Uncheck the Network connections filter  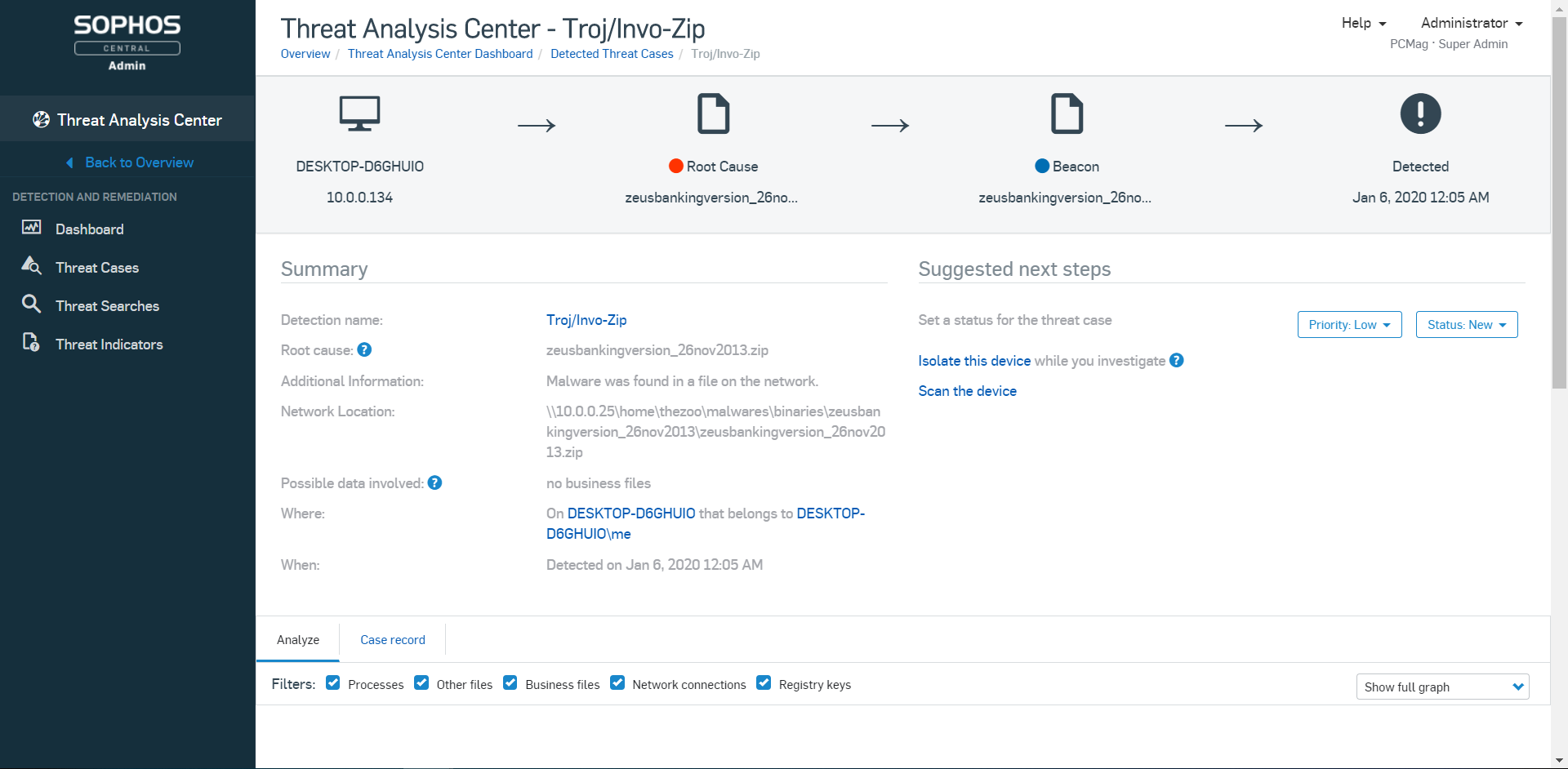pos(617,683)
